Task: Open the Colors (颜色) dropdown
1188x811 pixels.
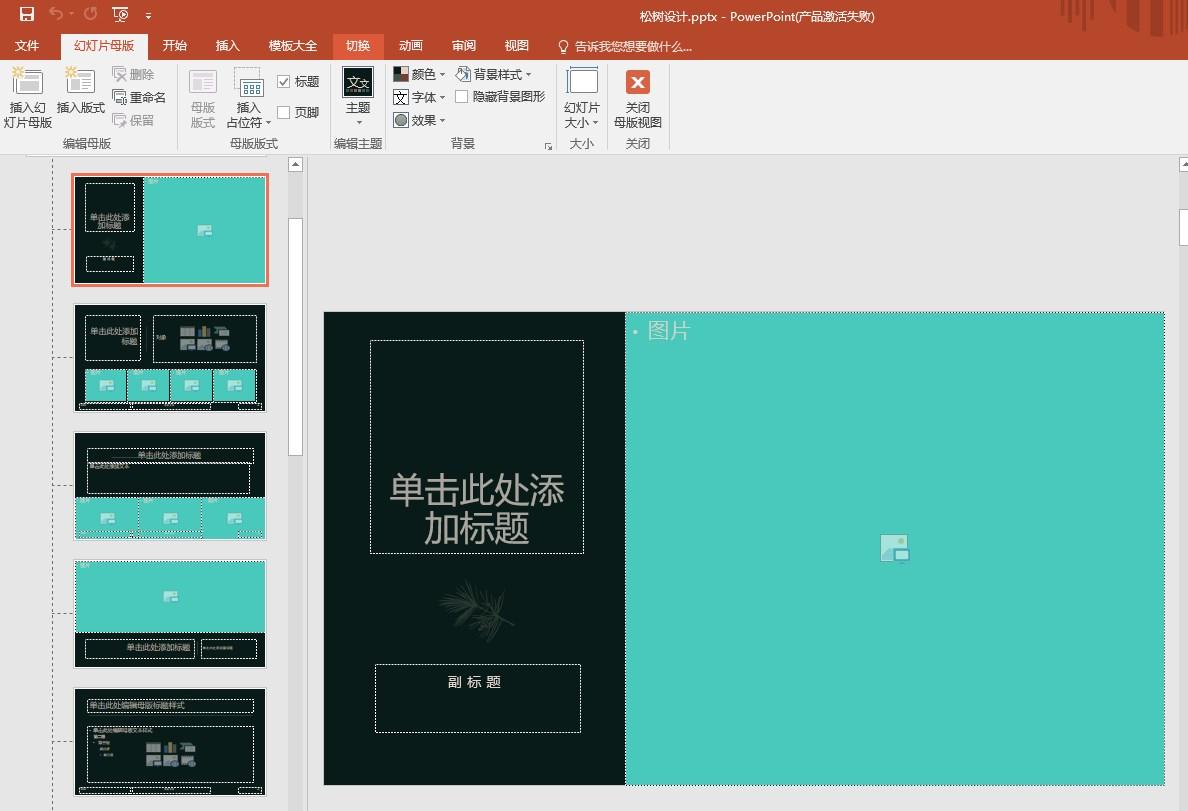Action: coord(419,74)
